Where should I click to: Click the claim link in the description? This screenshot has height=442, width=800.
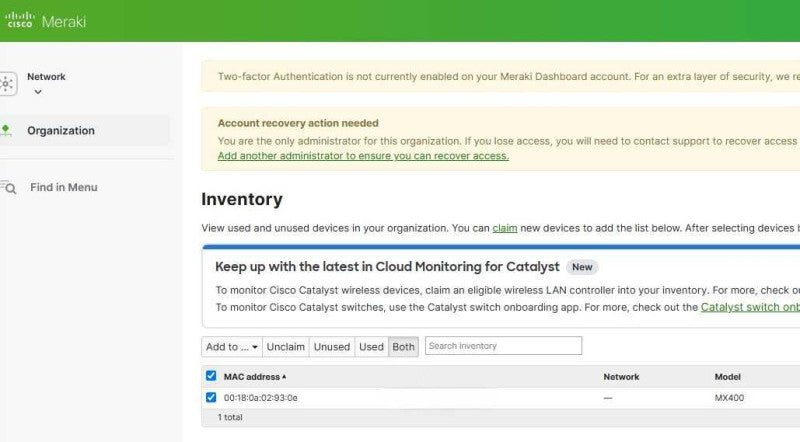tap(505, 228)
